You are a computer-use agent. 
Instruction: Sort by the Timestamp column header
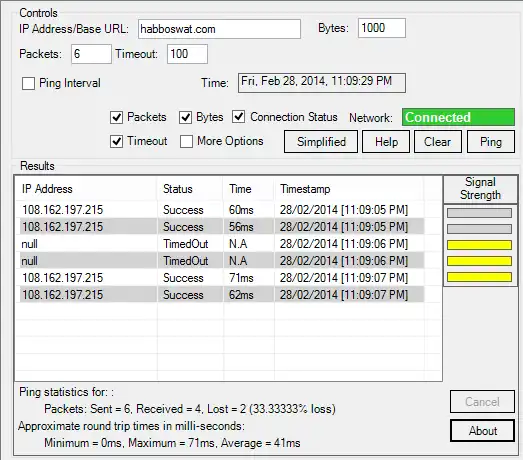click(349, 189)
